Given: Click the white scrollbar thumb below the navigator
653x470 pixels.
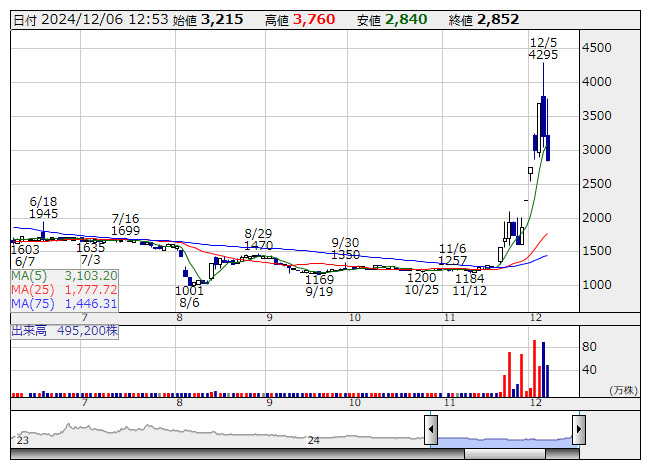Looking at the screenshot, I should point(504,454).
